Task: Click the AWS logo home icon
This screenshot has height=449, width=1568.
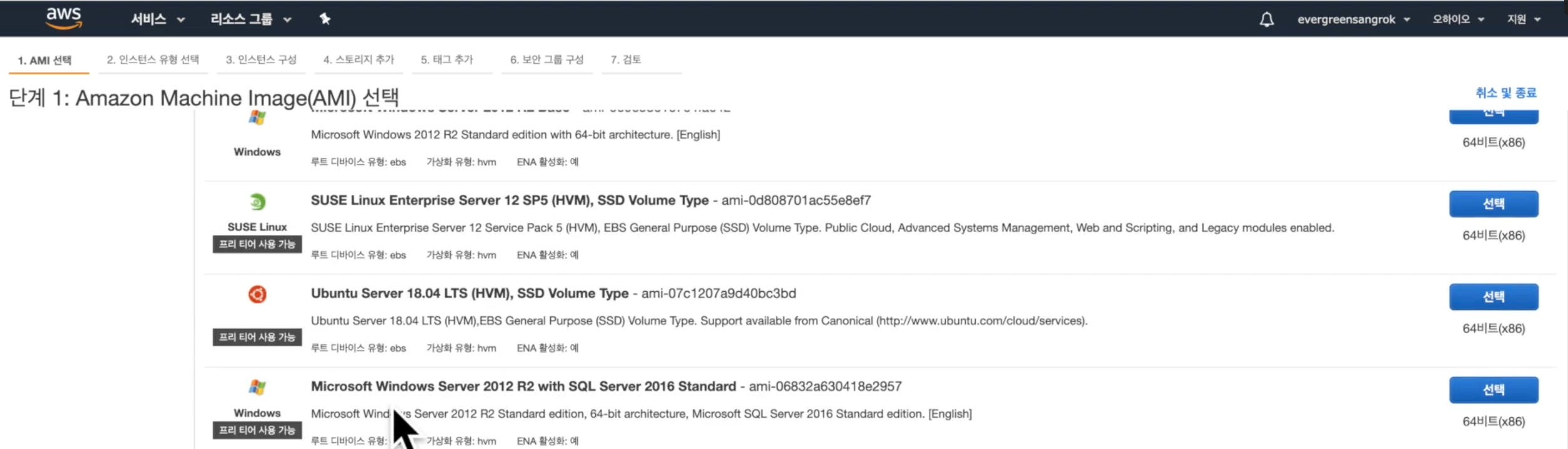Action: [64, 18]
